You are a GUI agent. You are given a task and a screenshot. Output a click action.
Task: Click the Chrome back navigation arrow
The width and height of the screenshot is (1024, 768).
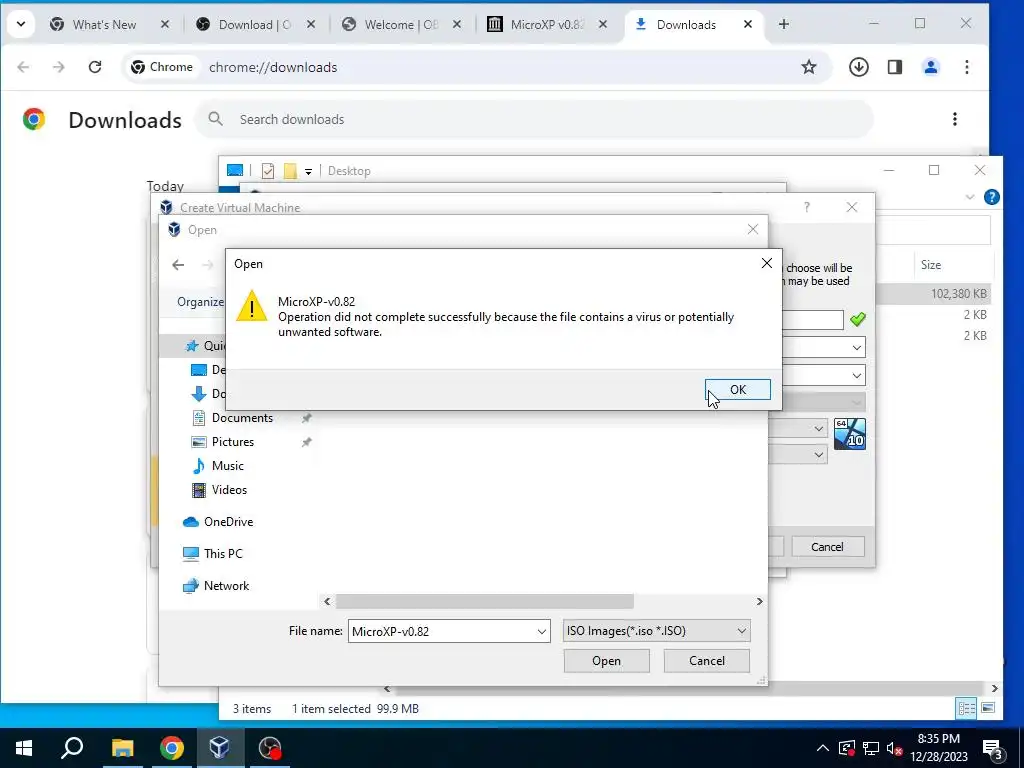[23, 67]
